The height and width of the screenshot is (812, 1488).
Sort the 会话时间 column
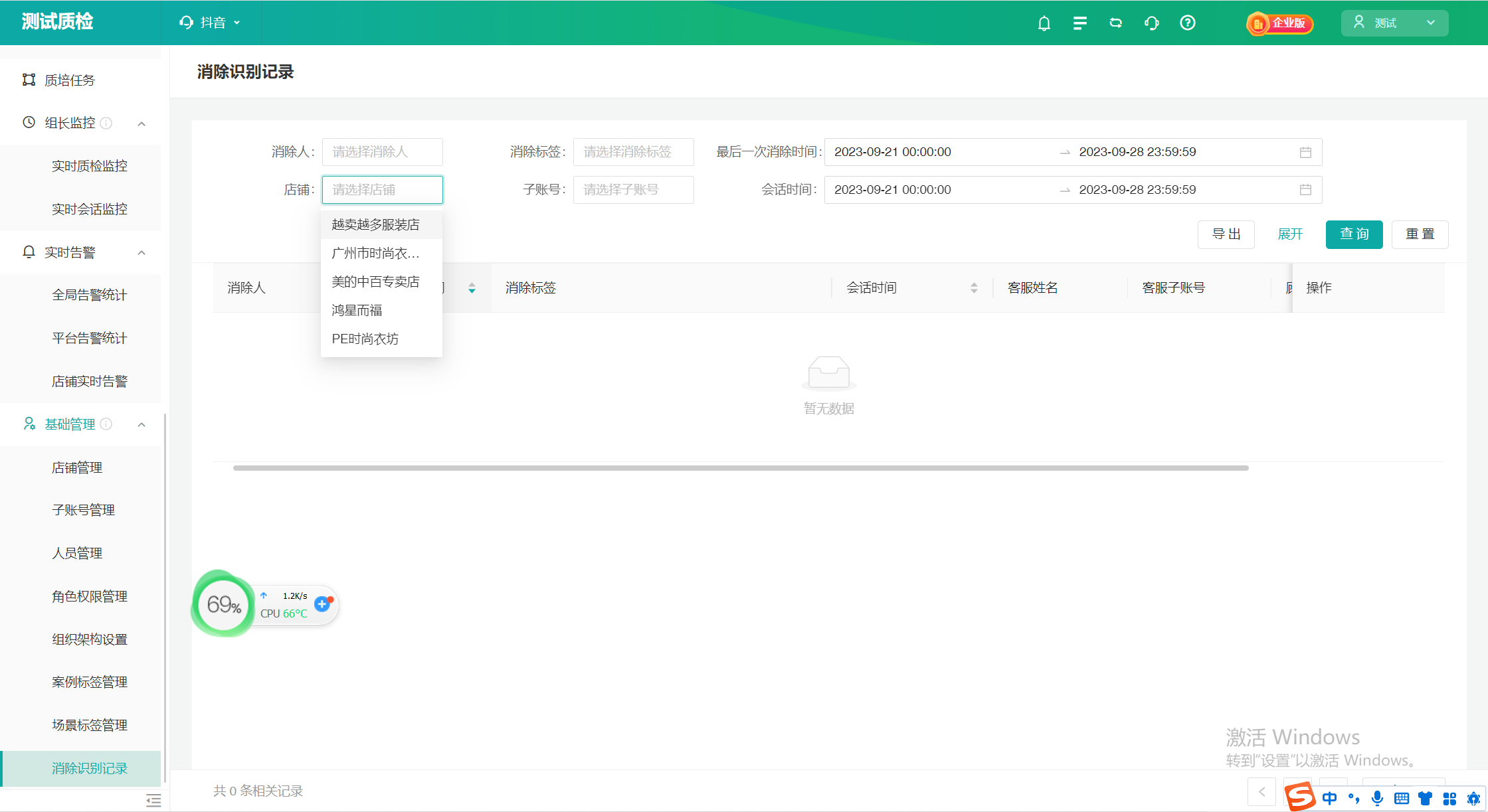[974, 287]
